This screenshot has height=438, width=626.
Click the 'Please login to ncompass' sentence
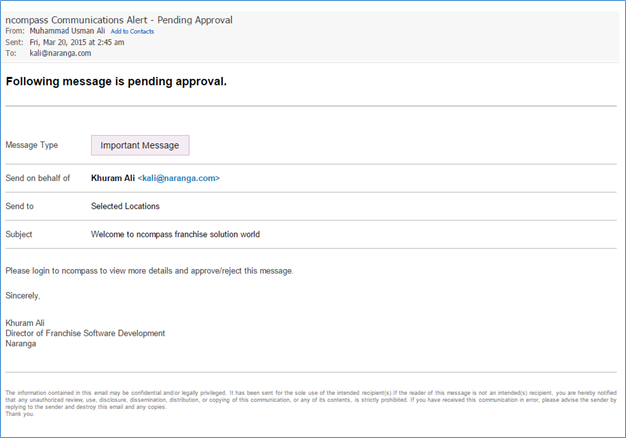pos(149,271)
